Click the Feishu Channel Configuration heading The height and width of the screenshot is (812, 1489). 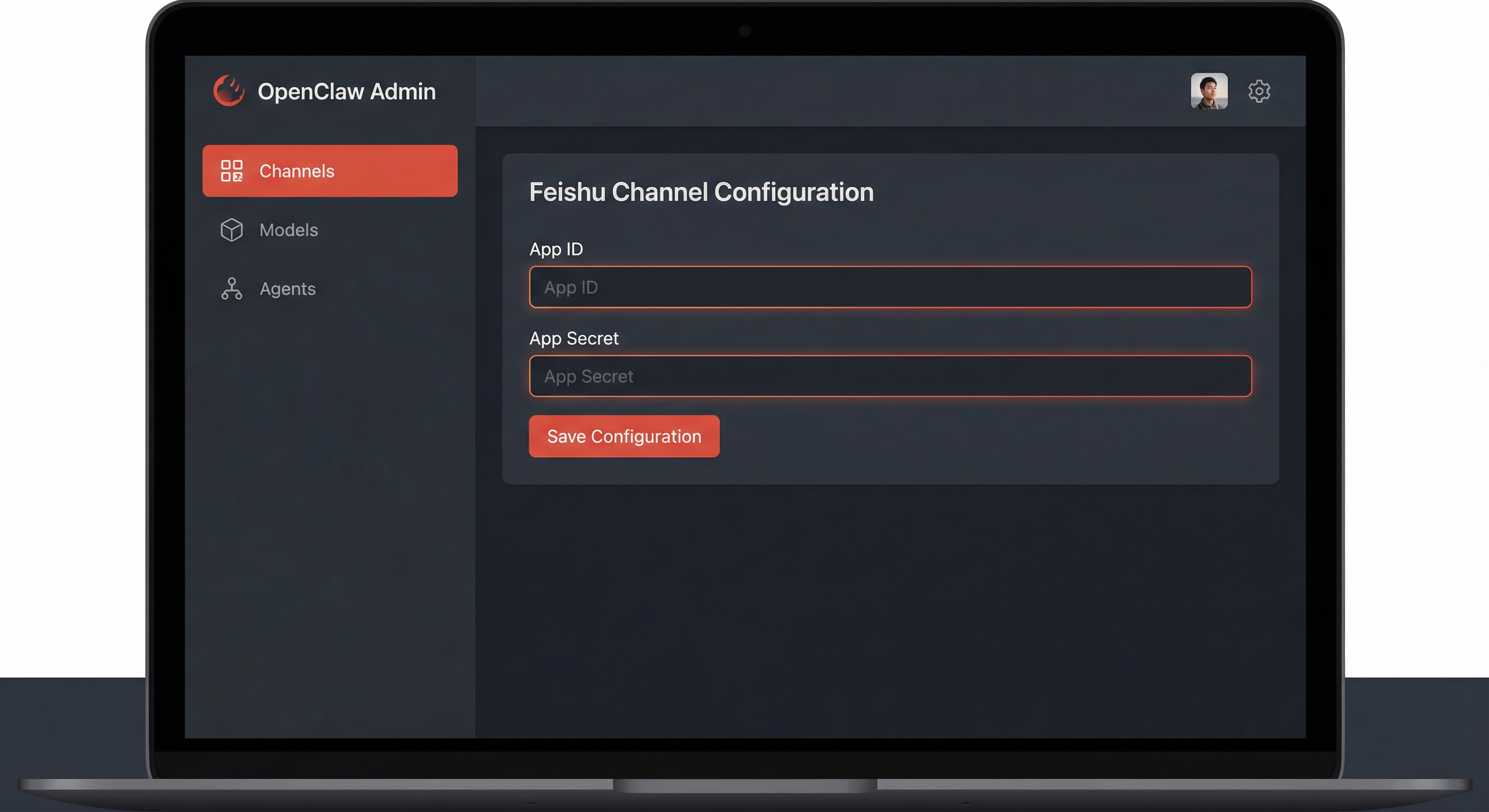pos(701,192)
